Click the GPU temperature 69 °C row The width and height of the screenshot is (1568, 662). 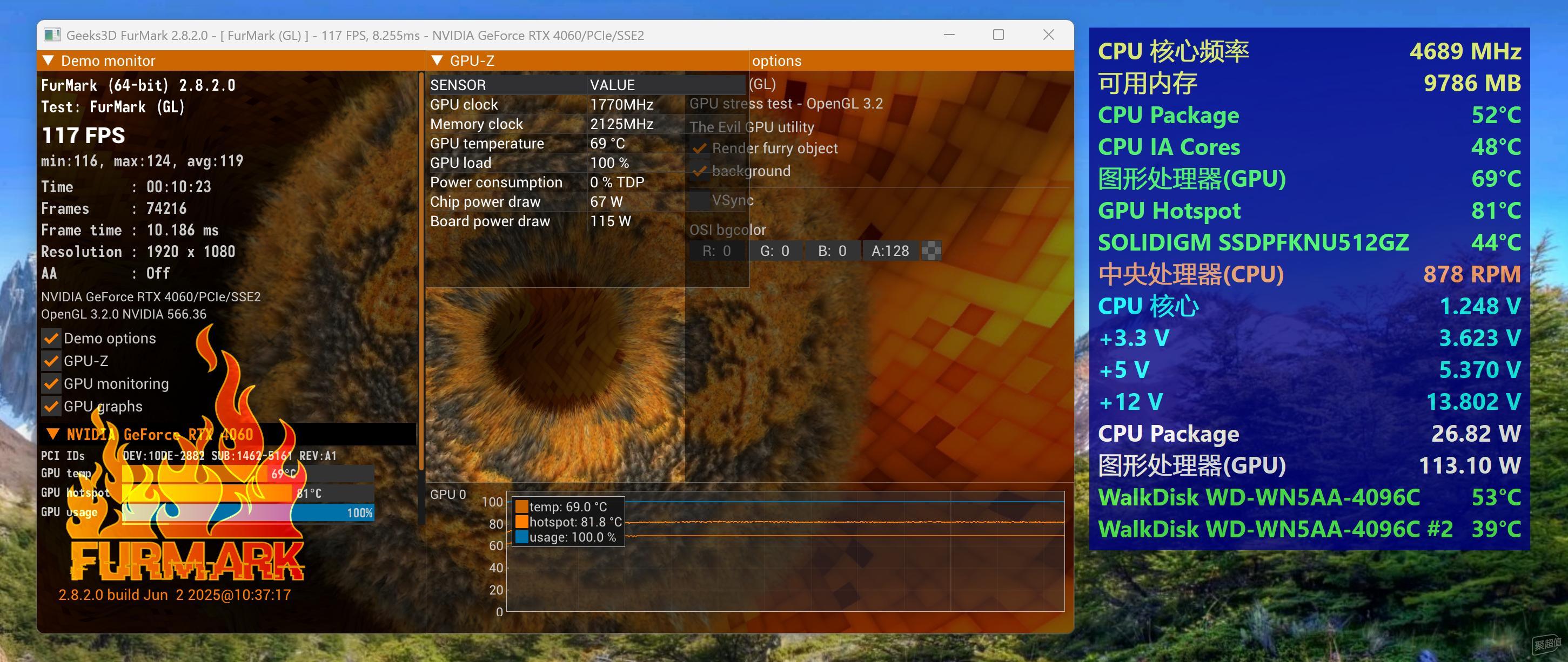(x=587, y=144)
